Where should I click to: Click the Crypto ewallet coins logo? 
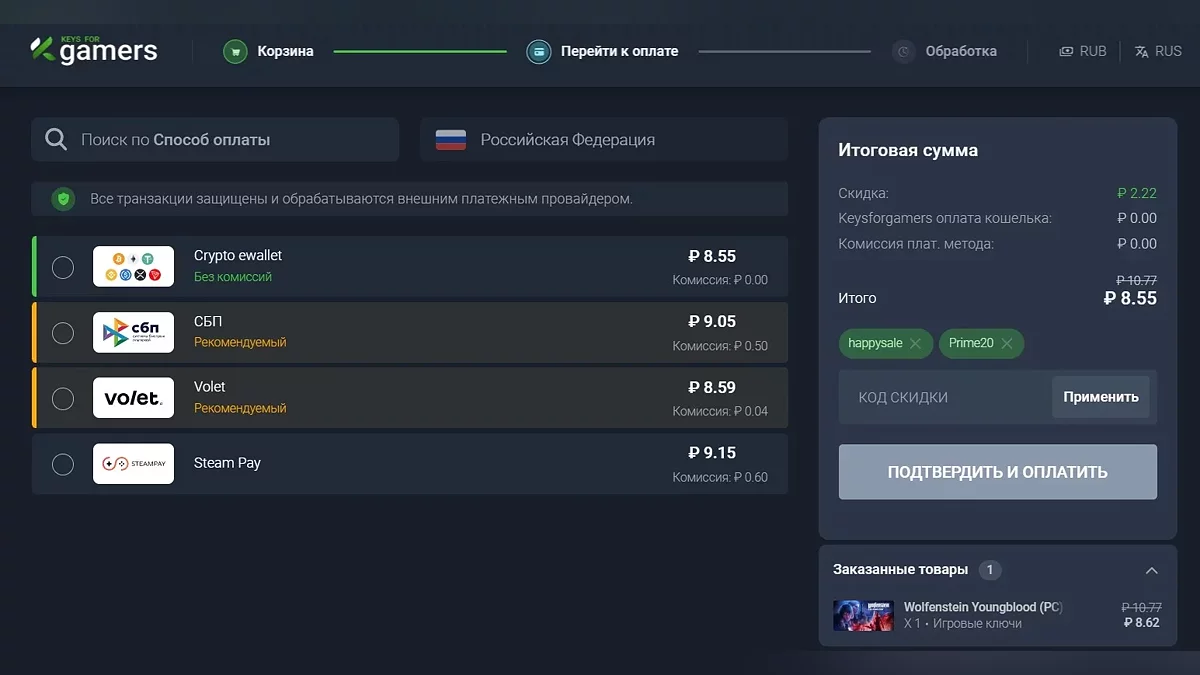[133, 267]
